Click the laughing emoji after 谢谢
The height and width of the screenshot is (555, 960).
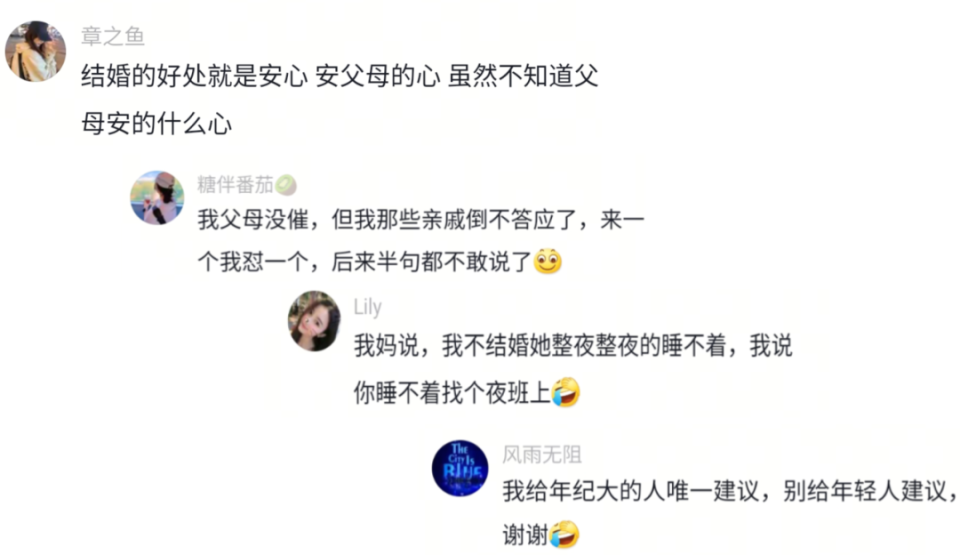564,535
